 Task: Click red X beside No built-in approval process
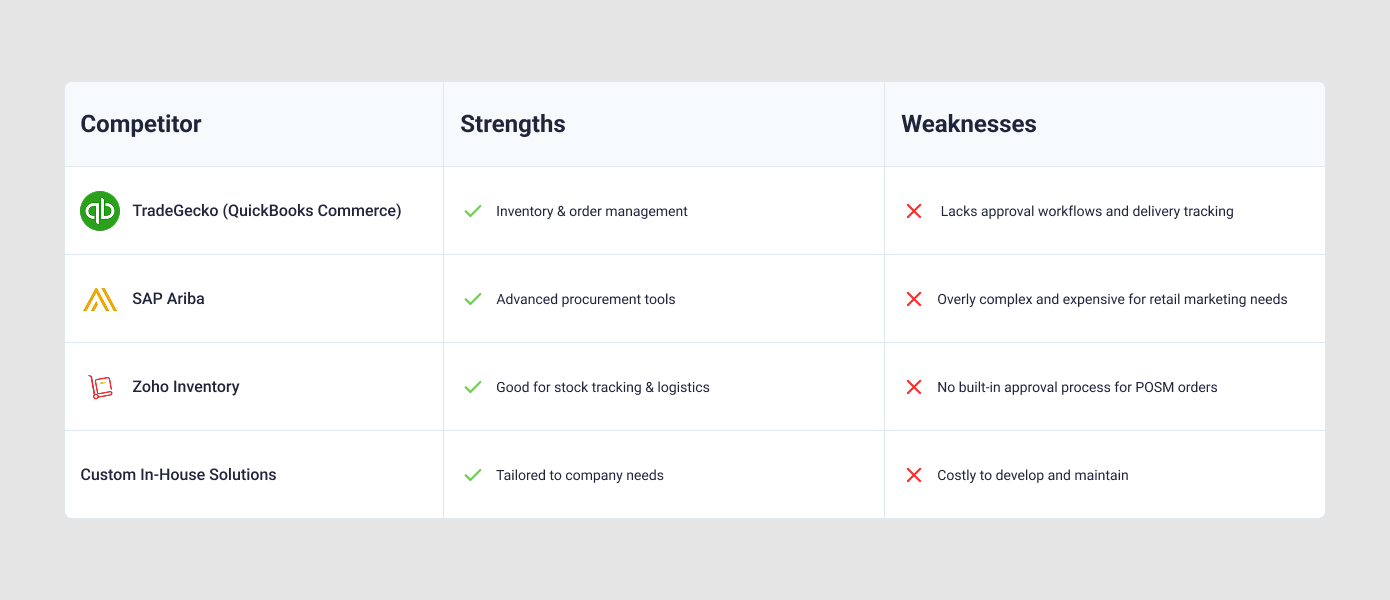point(914,387)
